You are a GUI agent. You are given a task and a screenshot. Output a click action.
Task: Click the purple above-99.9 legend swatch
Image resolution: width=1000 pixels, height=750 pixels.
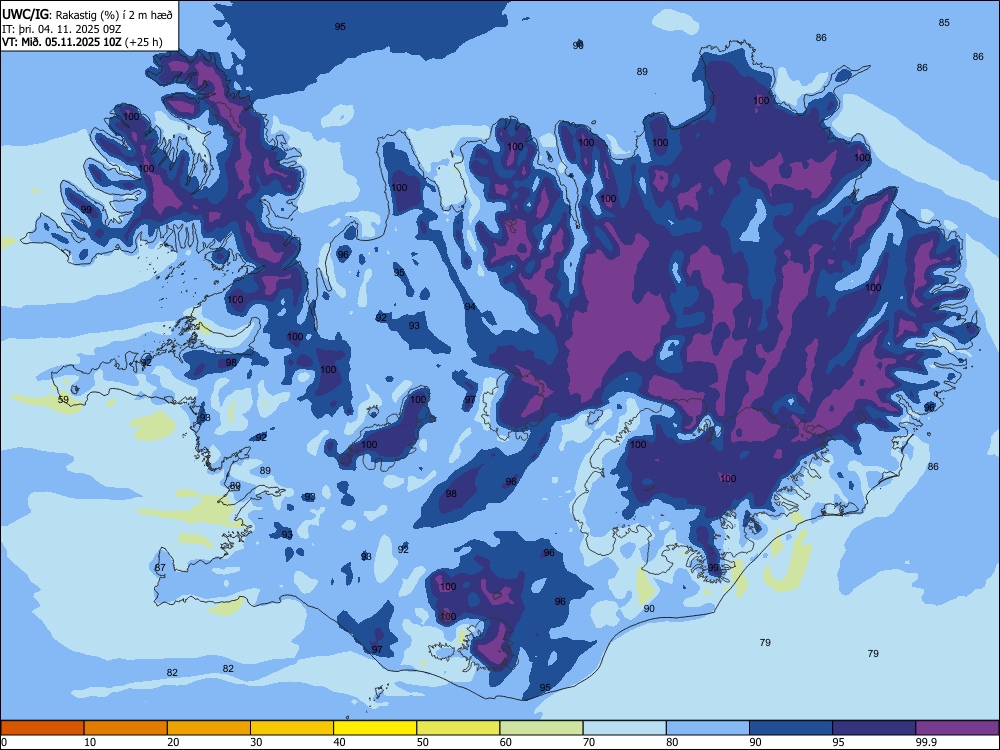pyautogui.click(x=957, y=728)
